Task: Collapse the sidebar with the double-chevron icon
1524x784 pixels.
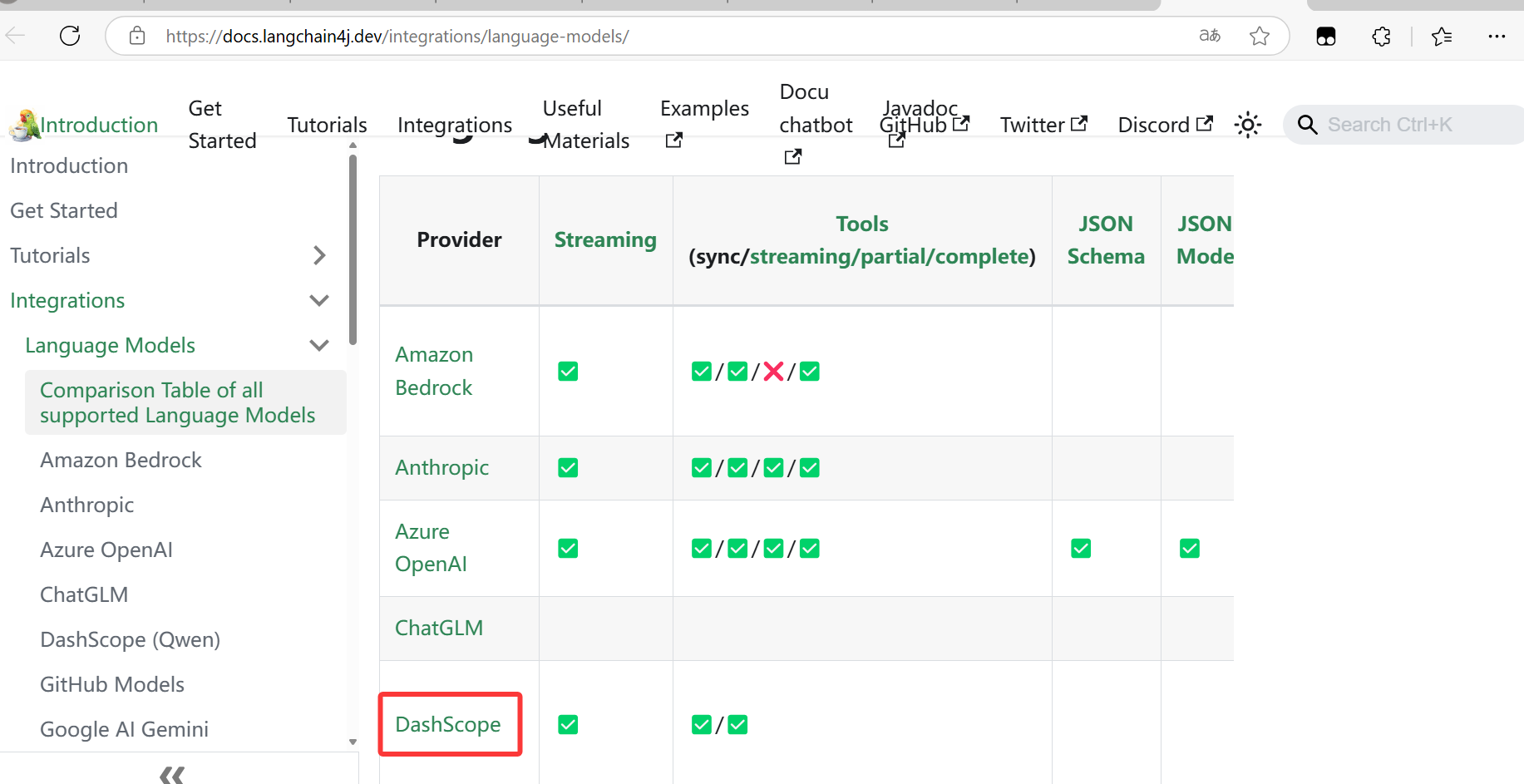Action: 172,775
